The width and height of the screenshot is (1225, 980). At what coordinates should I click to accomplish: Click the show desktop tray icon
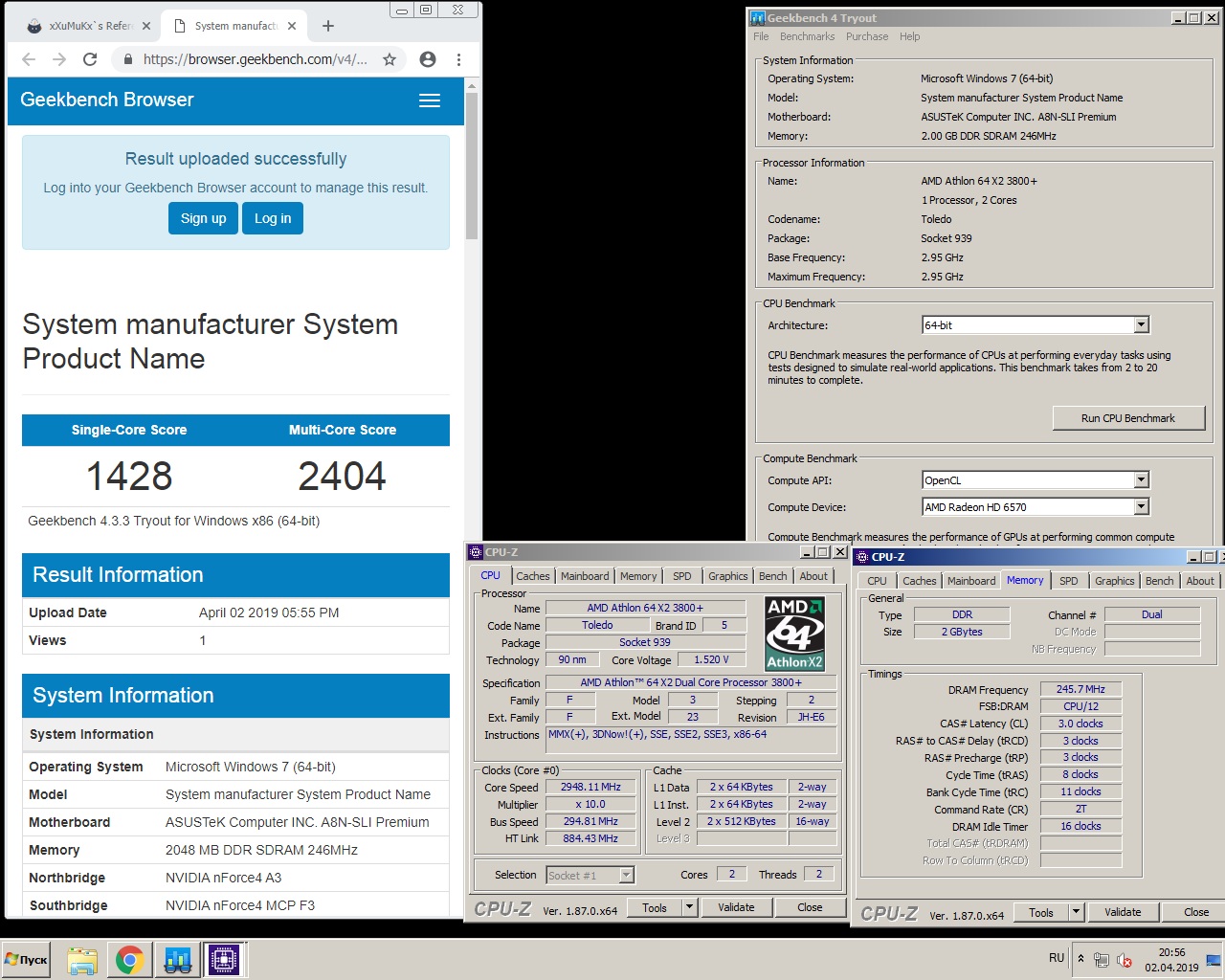(1214, 960)
